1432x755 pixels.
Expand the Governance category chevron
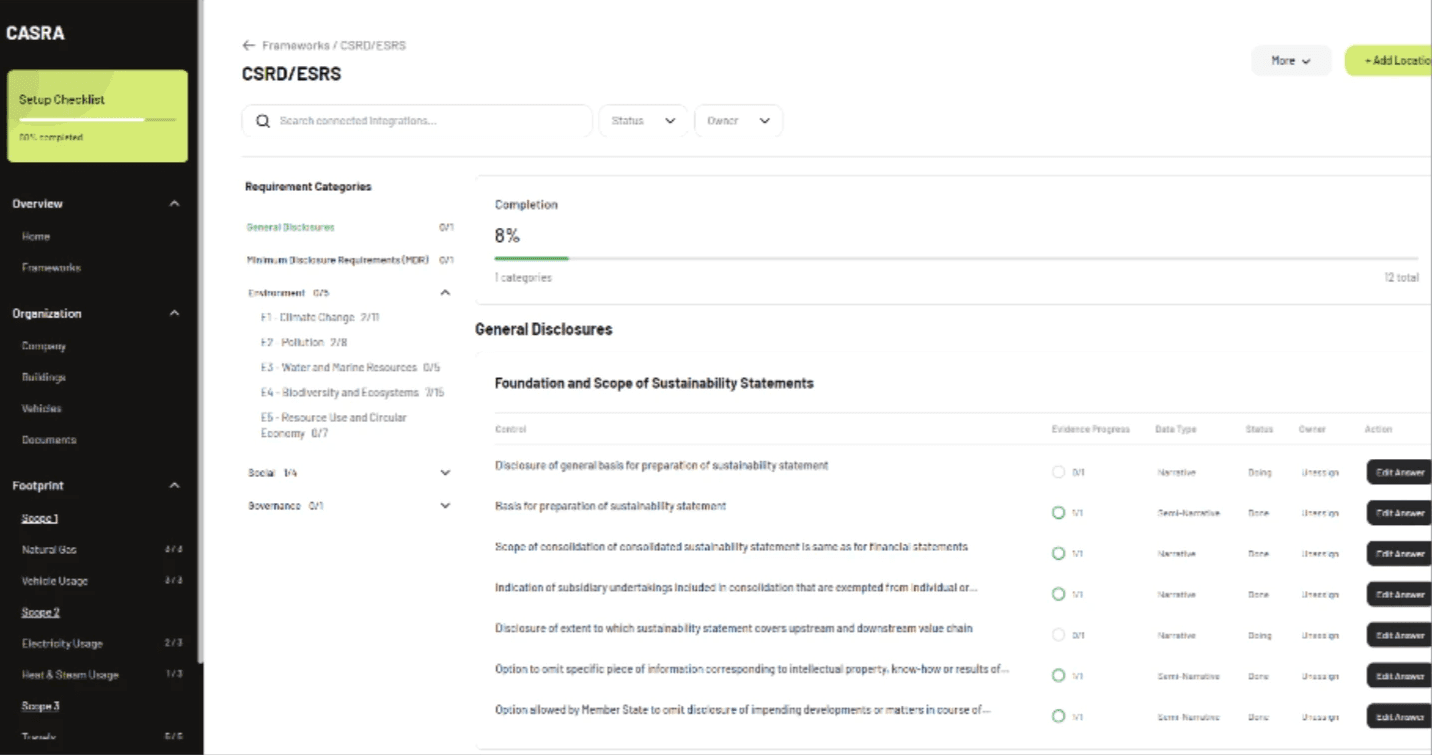point(445,506)
